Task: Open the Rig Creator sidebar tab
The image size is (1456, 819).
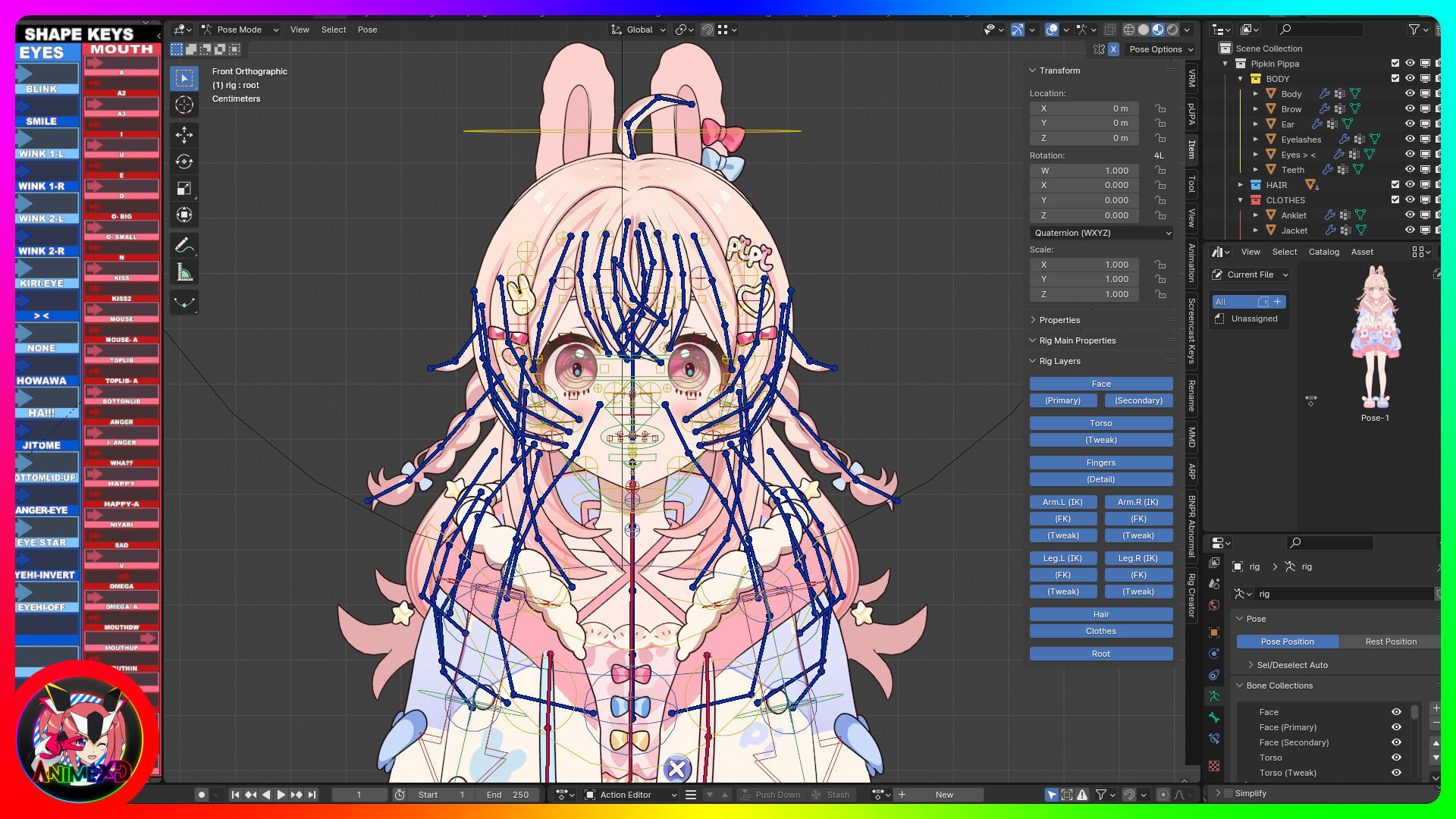Action: (x=1191, y=595)
